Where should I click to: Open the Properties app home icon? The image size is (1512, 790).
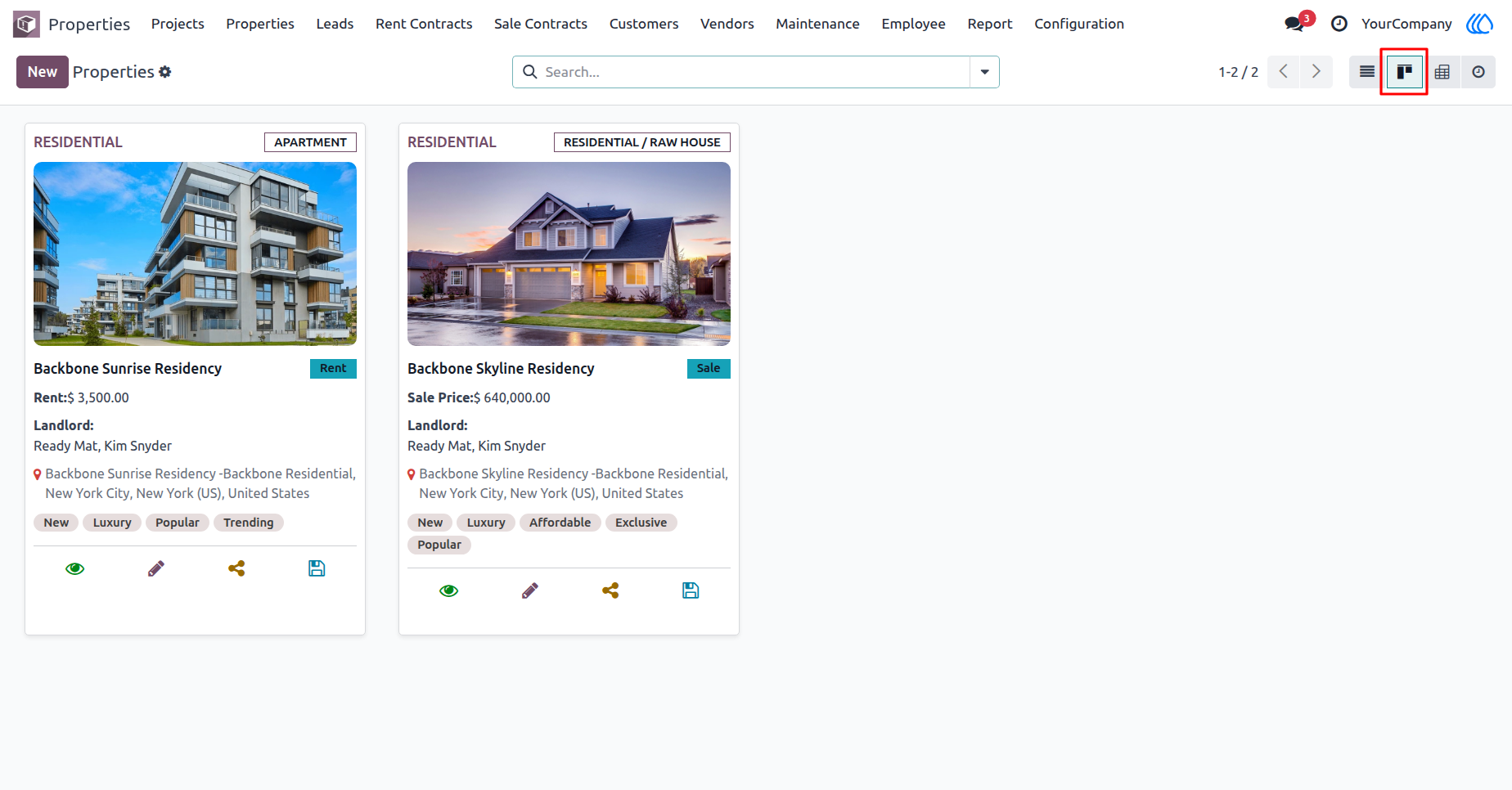(x=26, y=24)
